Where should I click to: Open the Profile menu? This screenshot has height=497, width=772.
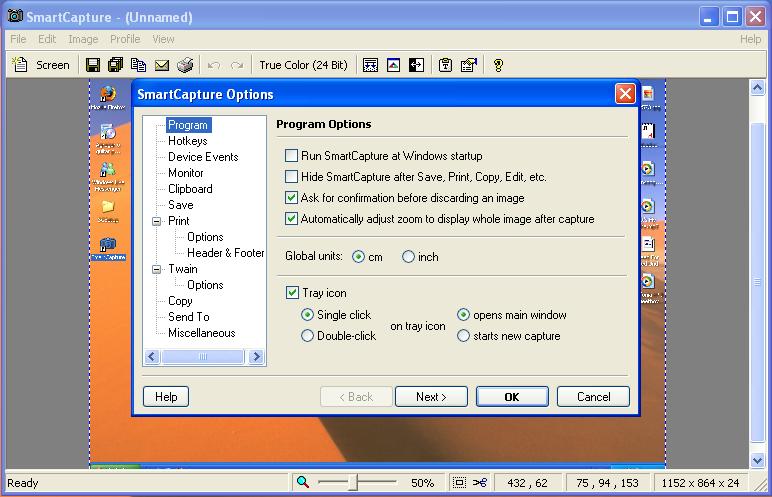125,39
